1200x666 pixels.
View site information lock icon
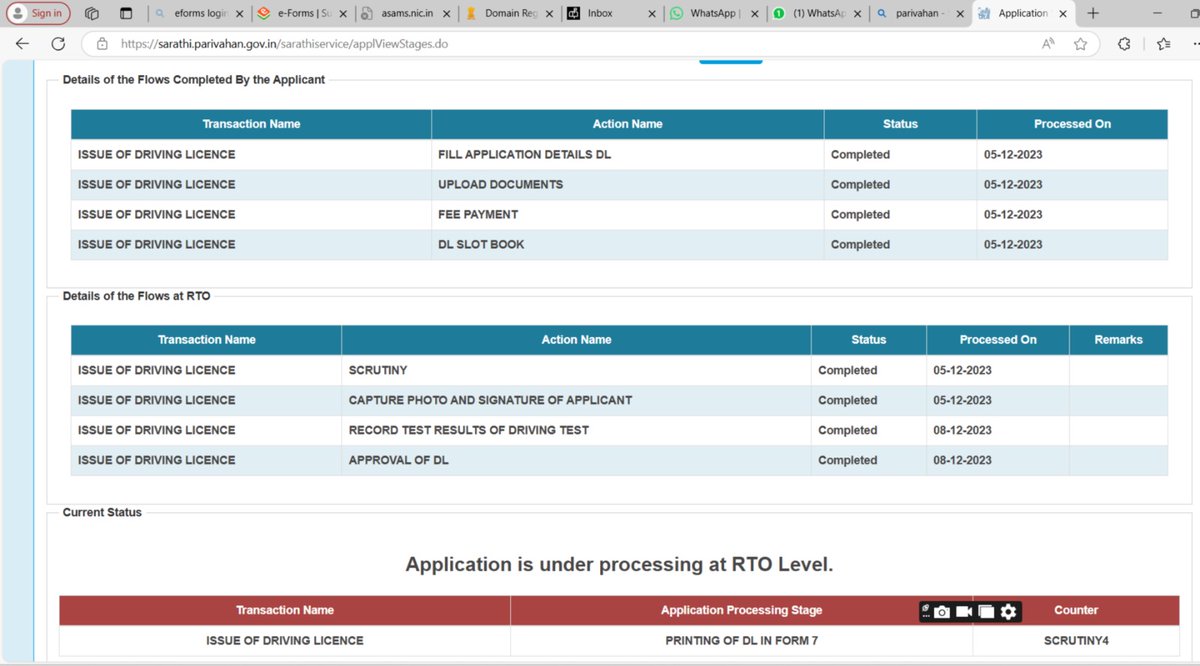point(101,44)
